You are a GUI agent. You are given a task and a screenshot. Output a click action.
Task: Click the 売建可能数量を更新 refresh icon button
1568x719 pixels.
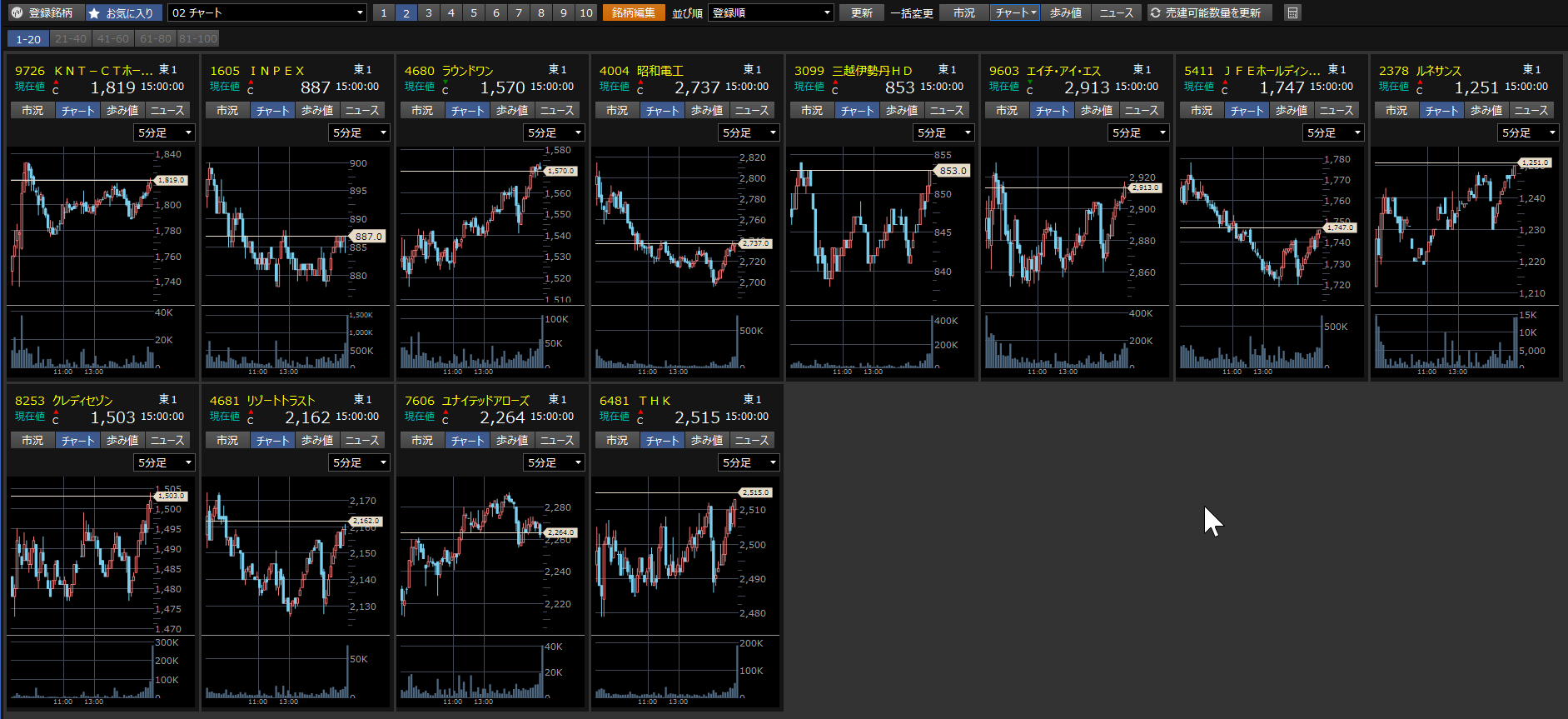[1209, 12]
